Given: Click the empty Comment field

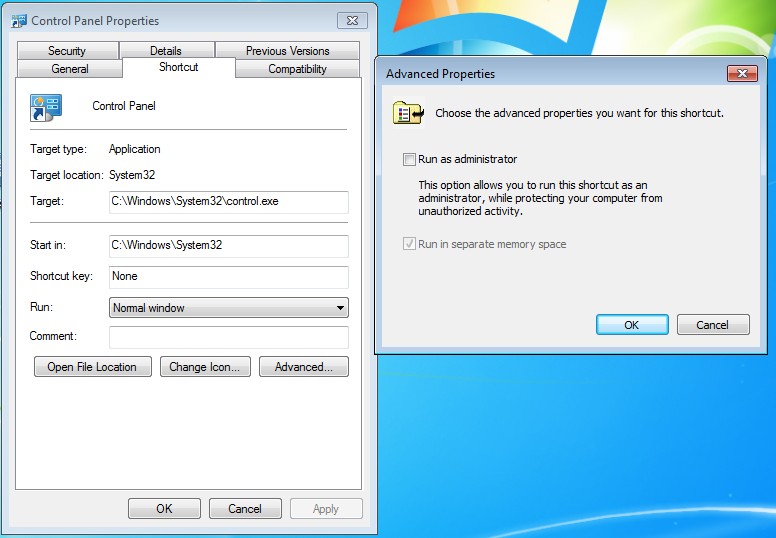Looking at the screenshot, I should [x=229, y=337].
